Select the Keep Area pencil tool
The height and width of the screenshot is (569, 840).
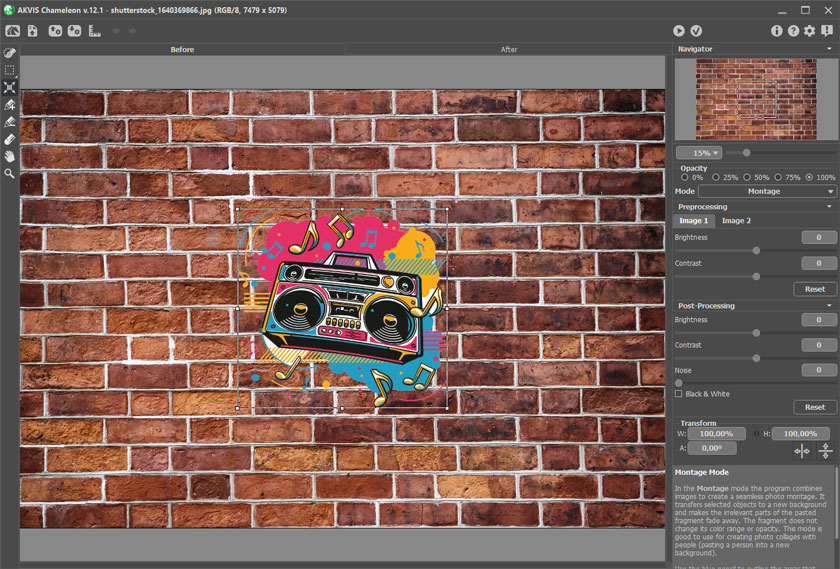pos(10,104)
